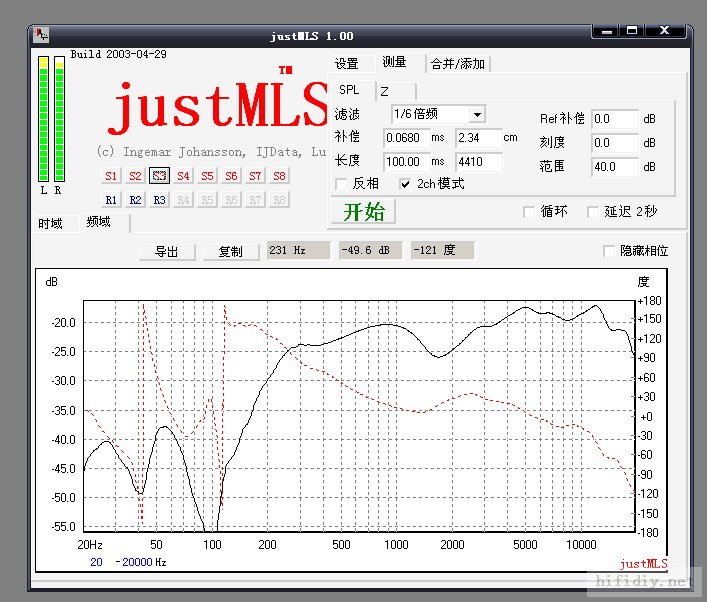Click the 复制 copy button
Image resolution: width=707 pixels, height=602 pixels.
(230, 251)
